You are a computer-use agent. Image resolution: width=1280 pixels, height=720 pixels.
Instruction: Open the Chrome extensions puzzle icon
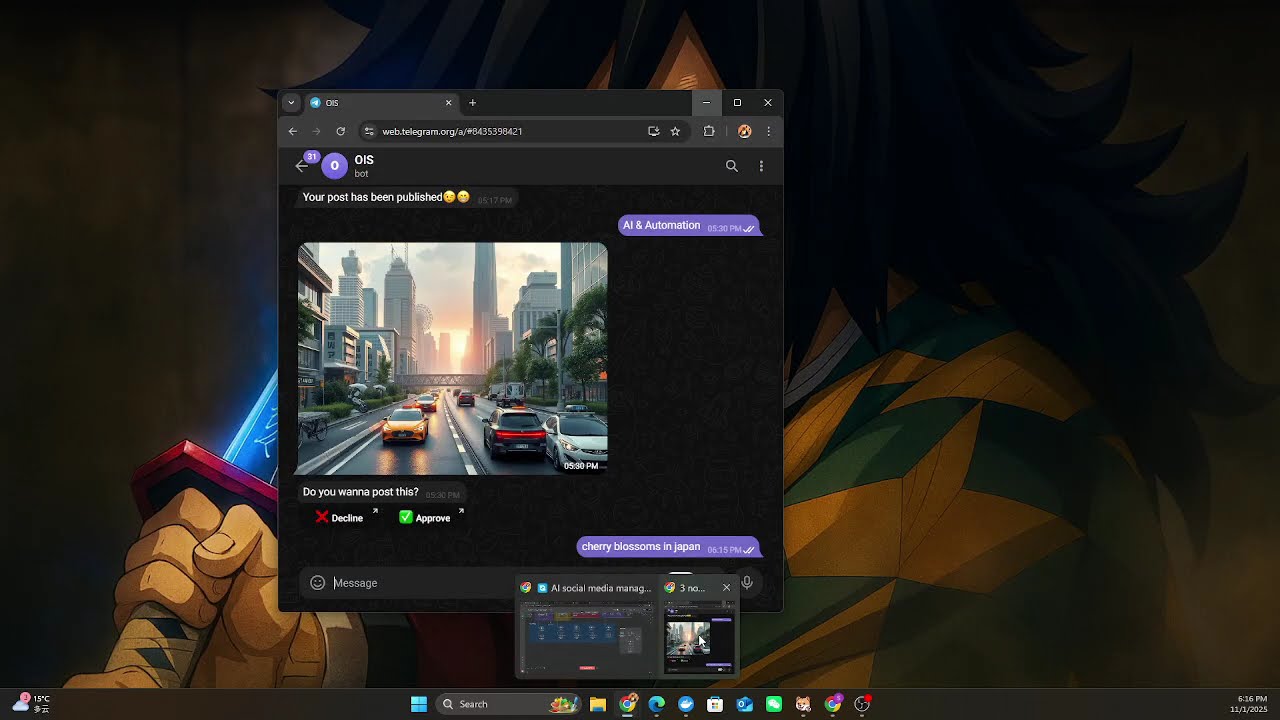pyautogui.click(x=709, y=131)
